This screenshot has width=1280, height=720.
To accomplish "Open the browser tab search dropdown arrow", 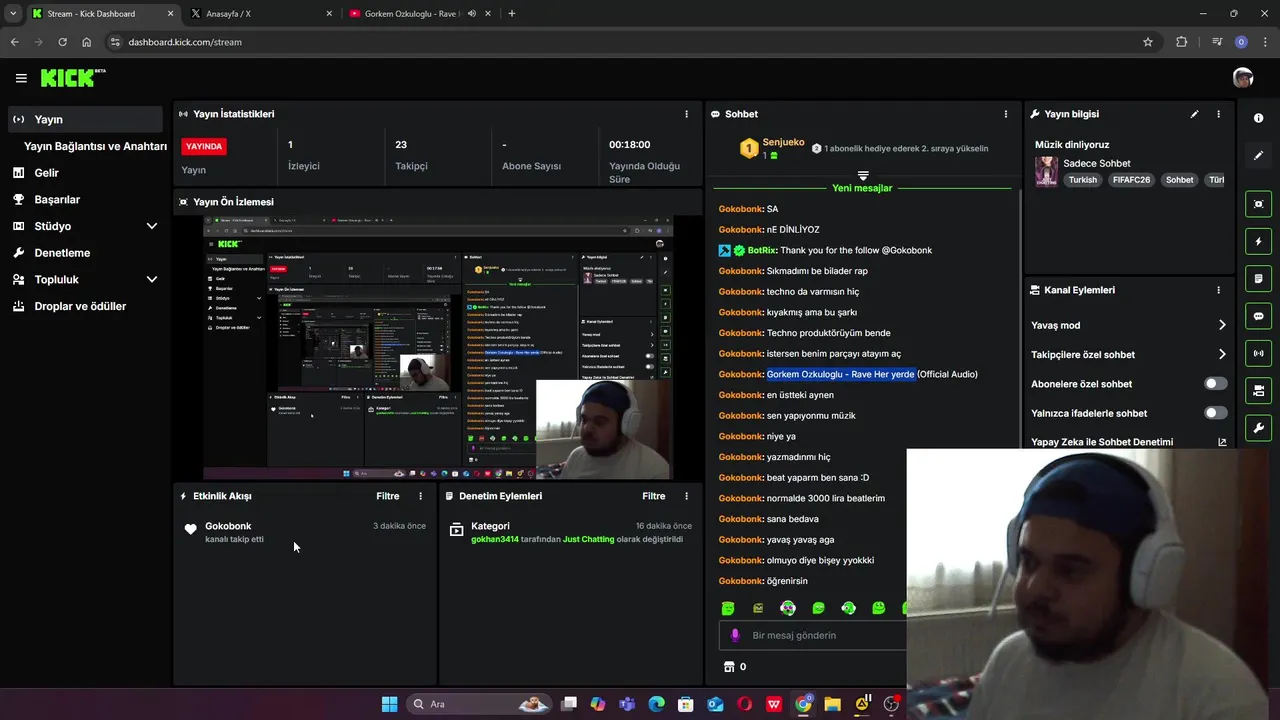I will [12, 13].
